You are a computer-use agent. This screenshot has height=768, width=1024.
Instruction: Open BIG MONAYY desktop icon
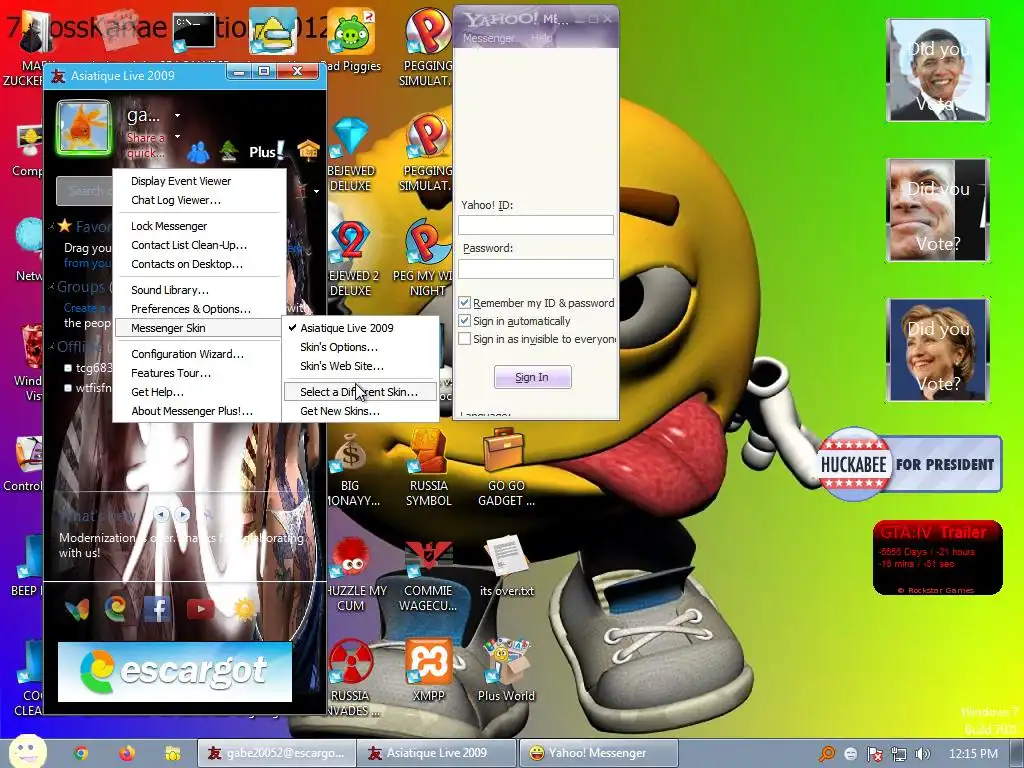pyautogui.click(x=351, y=469)
